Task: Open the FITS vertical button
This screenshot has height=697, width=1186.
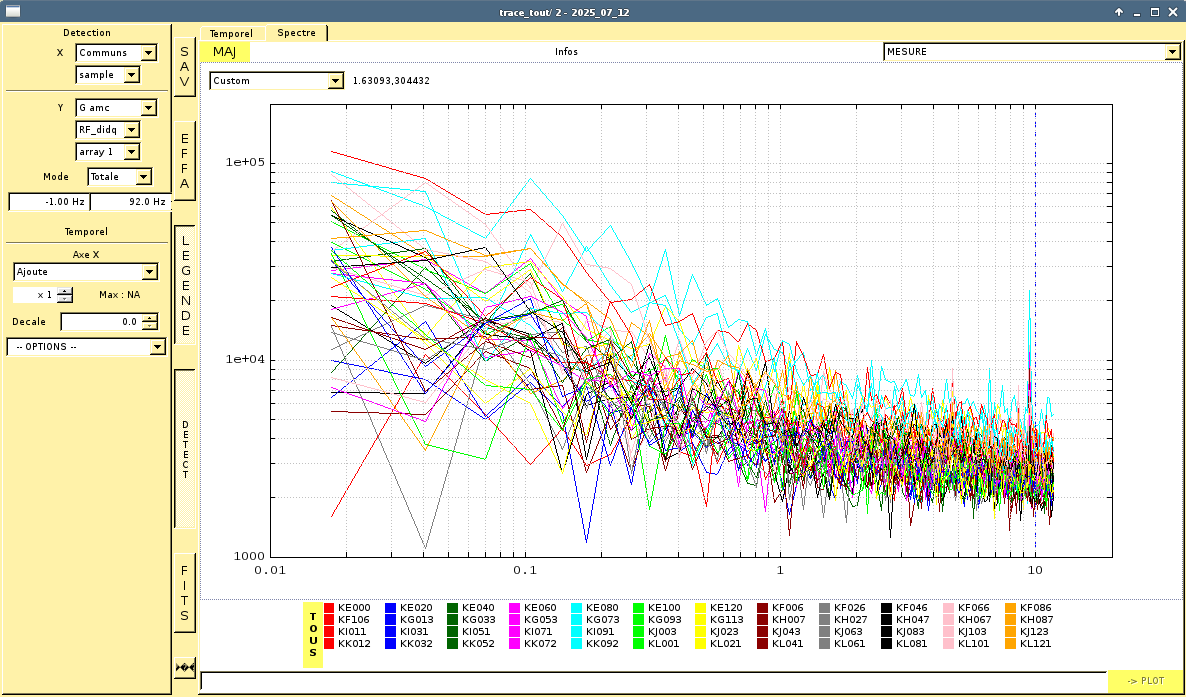Action: tap(184, 592)
